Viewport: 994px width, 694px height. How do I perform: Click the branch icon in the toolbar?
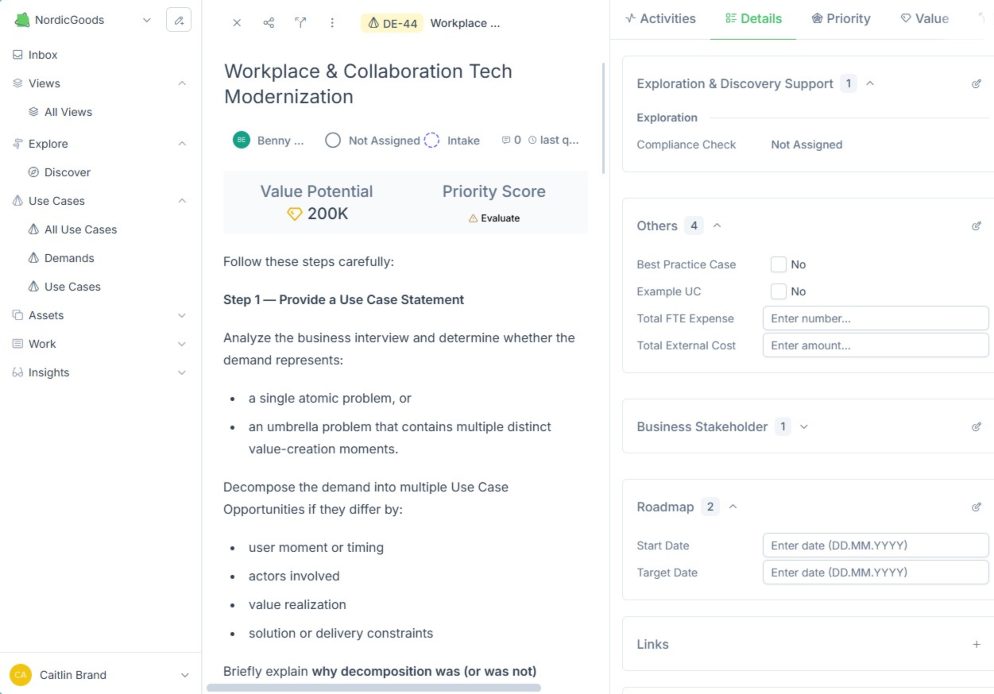pyautogui.click(x=300, y=23)
